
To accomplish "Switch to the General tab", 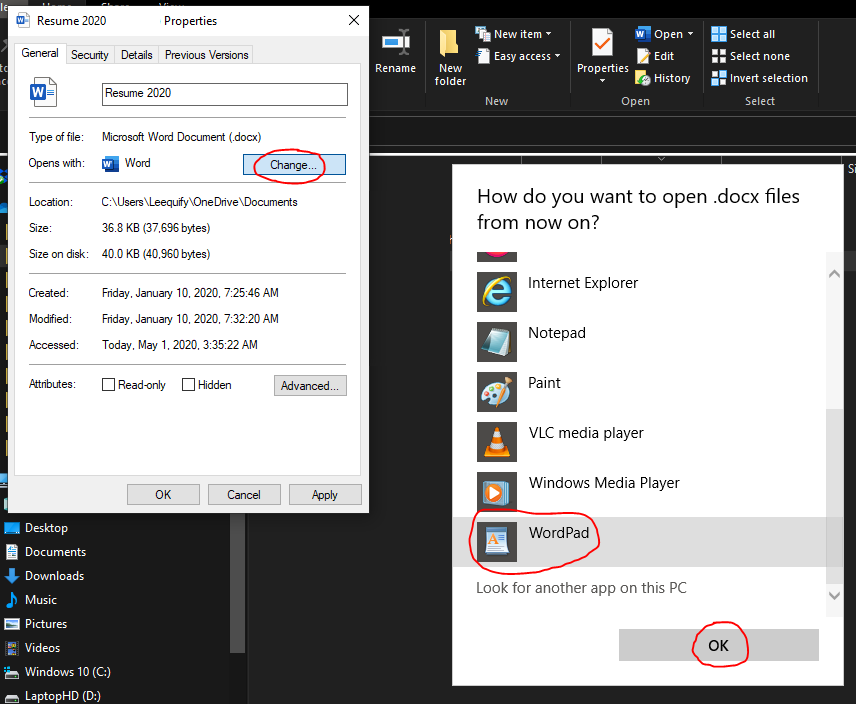I will (x=40, y=53).
